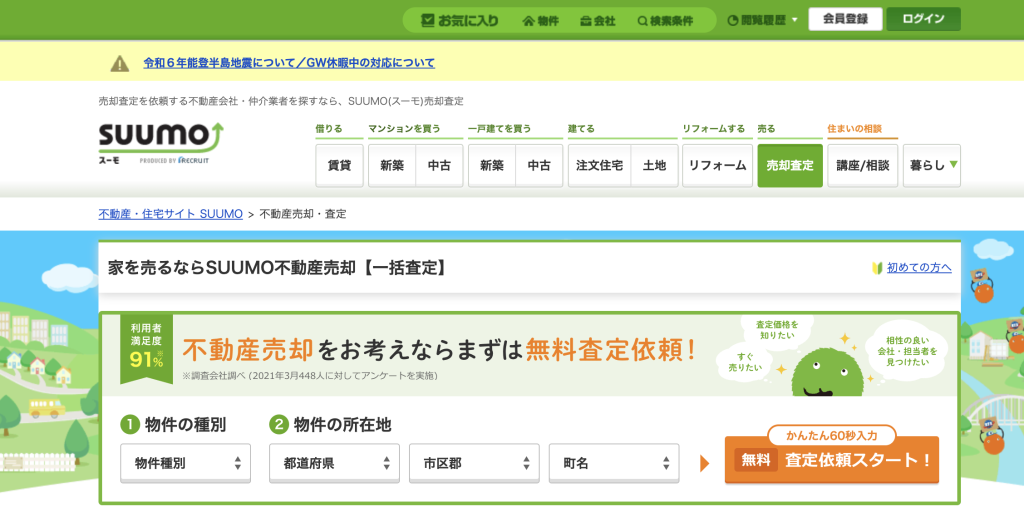Open the リフォーム tab
Screen dimensions: 1024x522
(717, 165)
